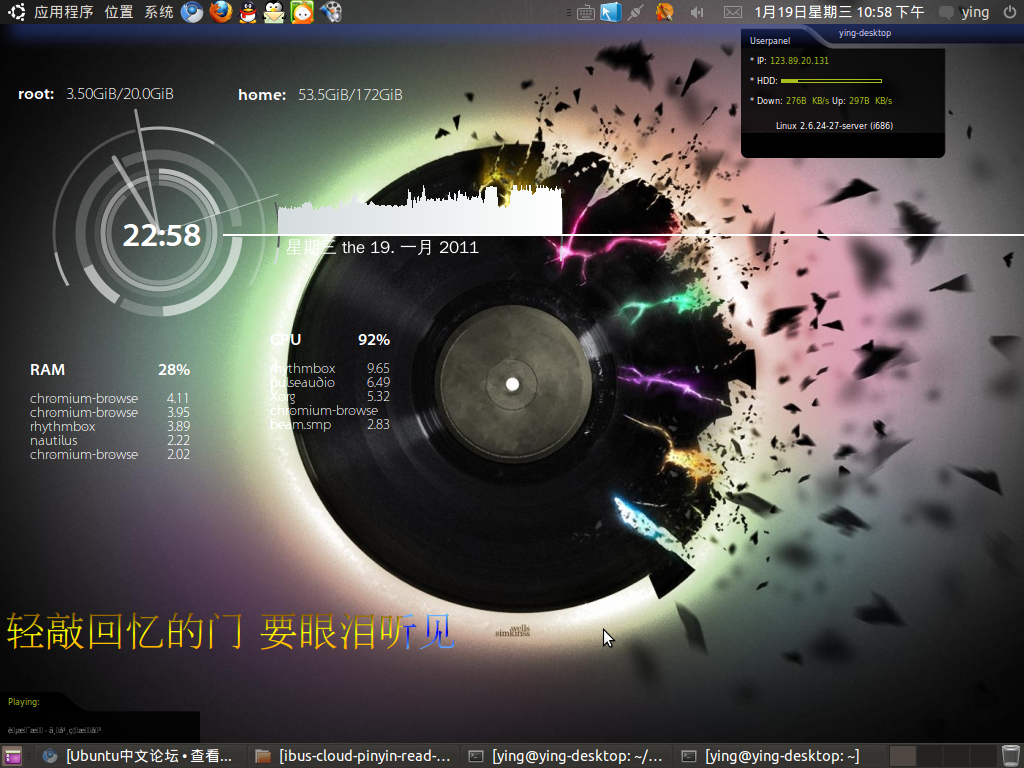
Task: Launch the Chromium browser from the panel
Action: click(192, 12)
